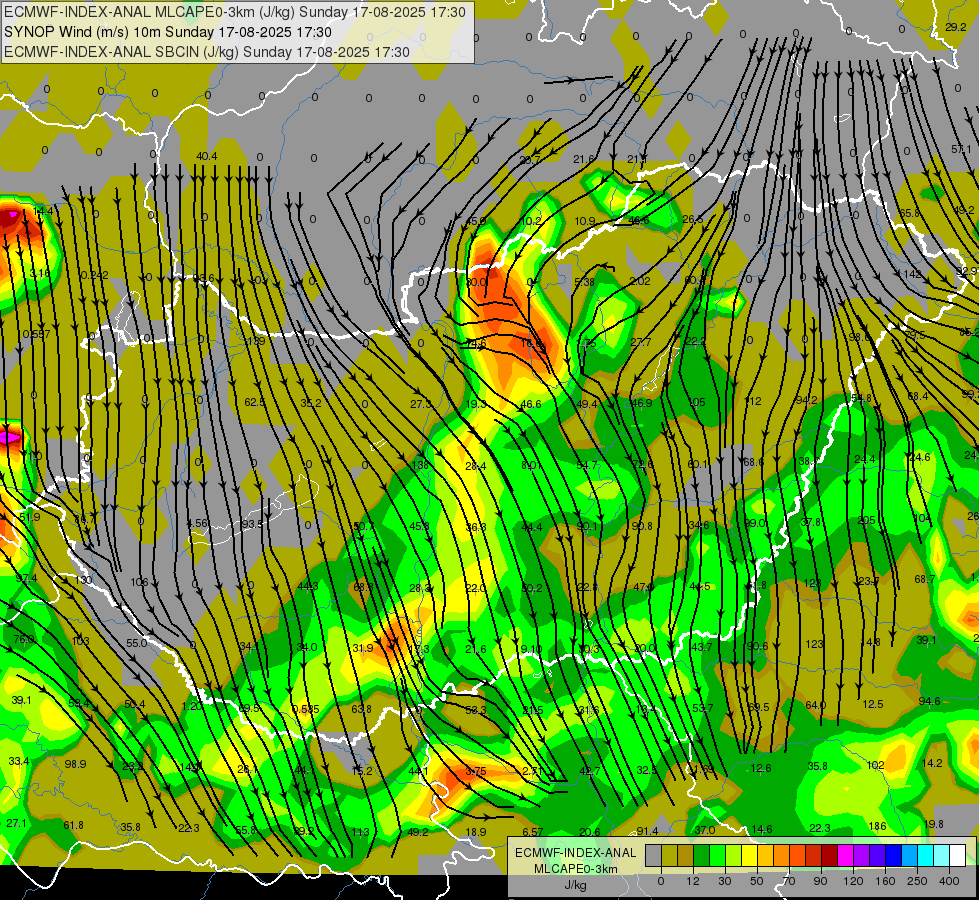Click the cyan swatch left of light cyan
Screen dimensions: 979x900
click(x=925, y=855)
